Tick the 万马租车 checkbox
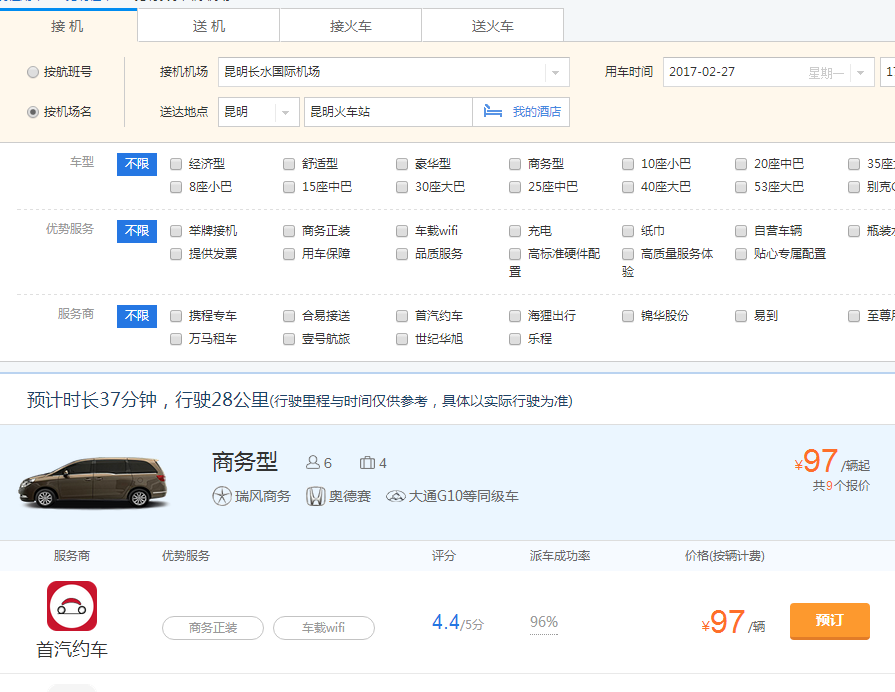The height and width of the screenshot is (692, 895). pos(176,339)
